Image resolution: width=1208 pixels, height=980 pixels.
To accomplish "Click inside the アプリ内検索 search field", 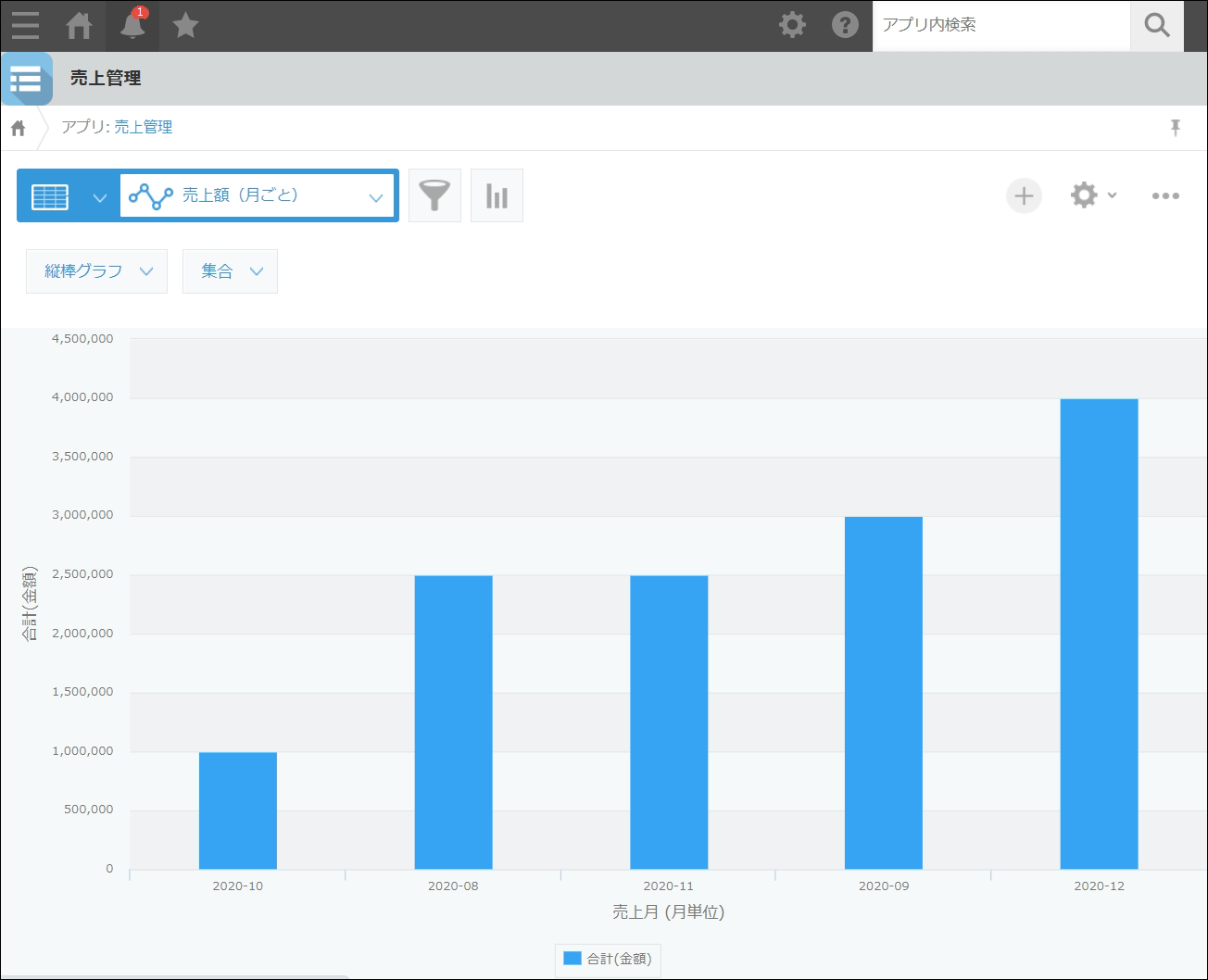I will coord(1000,25).
